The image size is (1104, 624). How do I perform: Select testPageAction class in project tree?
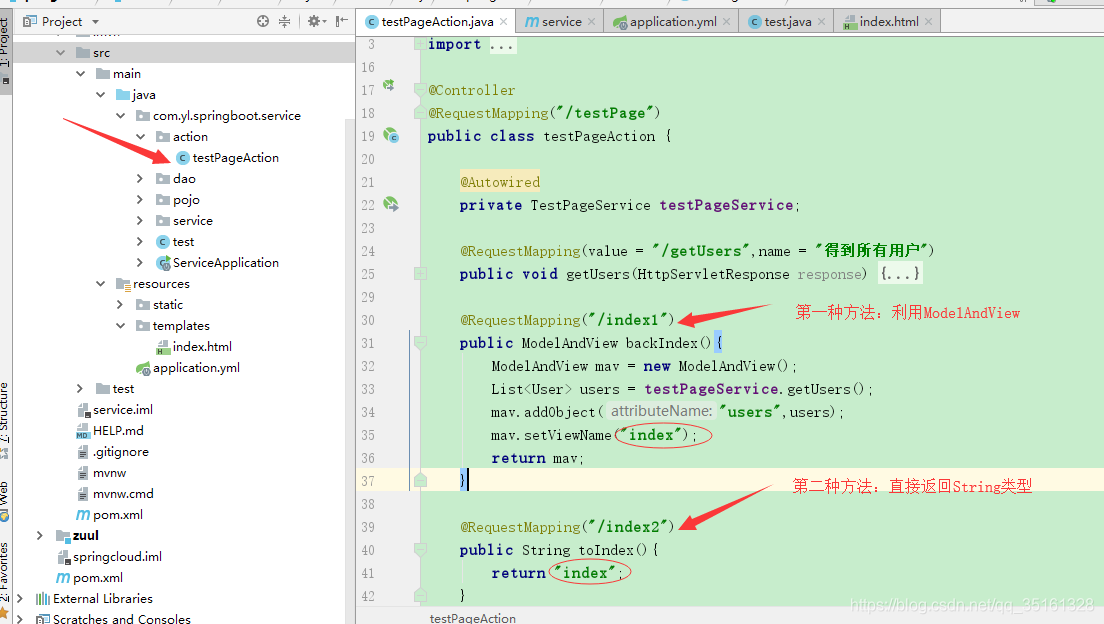[x=235, y=158]
